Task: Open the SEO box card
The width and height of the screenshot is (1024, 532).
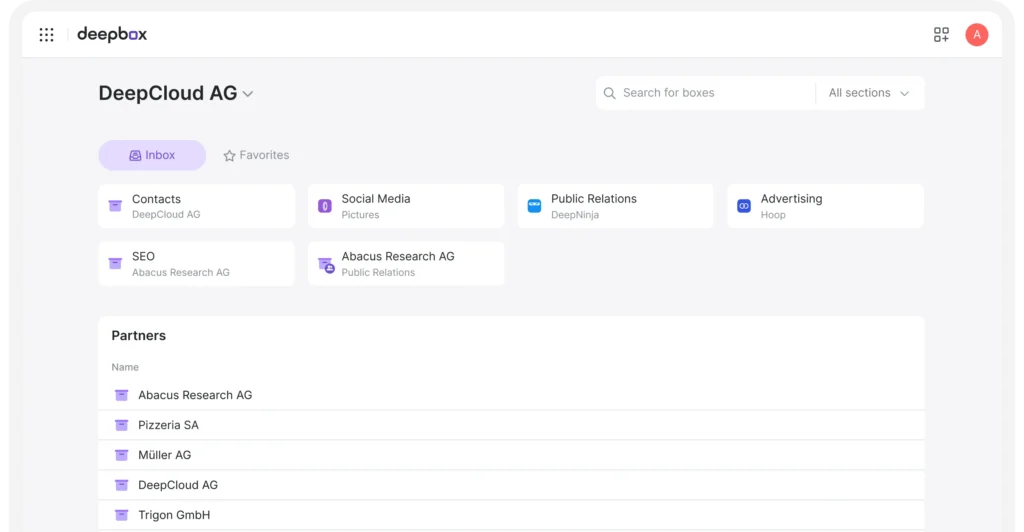Action: pyautogui.click(x=196, y=264)
